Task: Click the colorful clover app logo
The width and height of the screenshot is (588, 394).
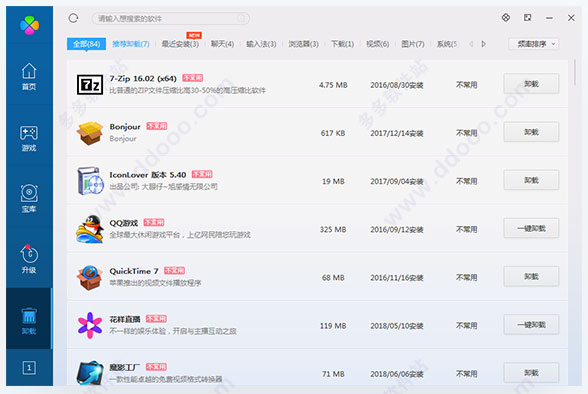Action: click(29, 25)
